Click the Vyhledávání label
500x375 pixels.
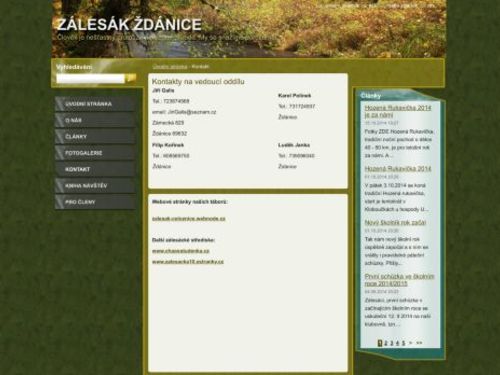pyautogui.click(x=74, y=67)
